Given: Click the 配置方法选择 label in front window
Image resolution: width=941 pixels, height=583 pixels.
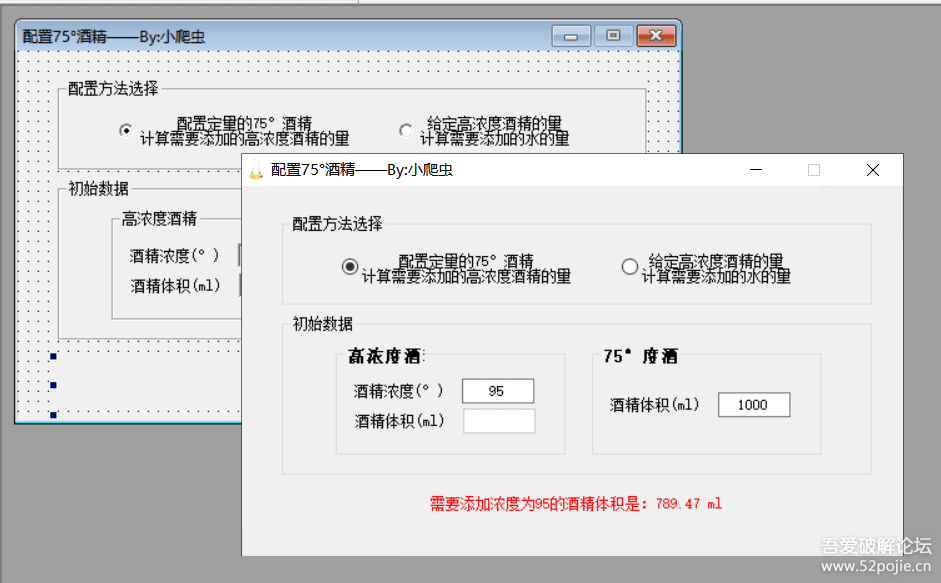Looking at the screenshot, I should (x=337, y=224).
